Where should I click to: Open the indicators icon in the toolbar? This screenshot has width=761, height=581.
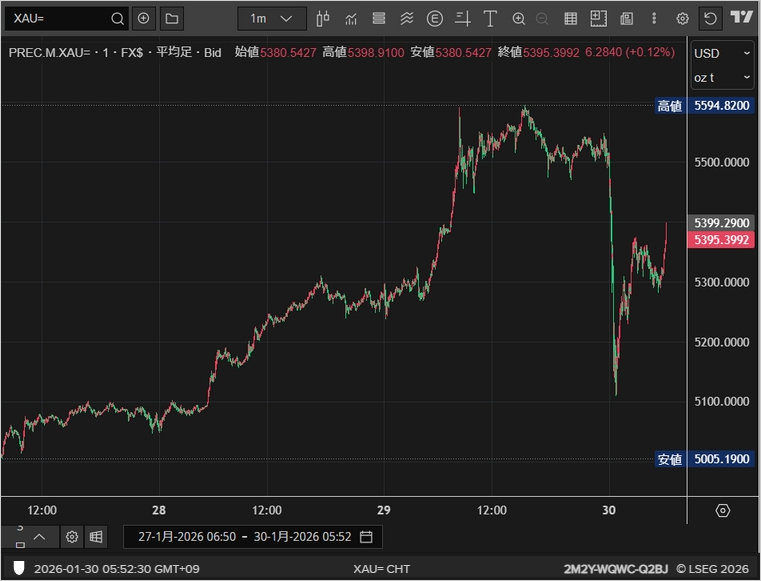click(351, 18)
